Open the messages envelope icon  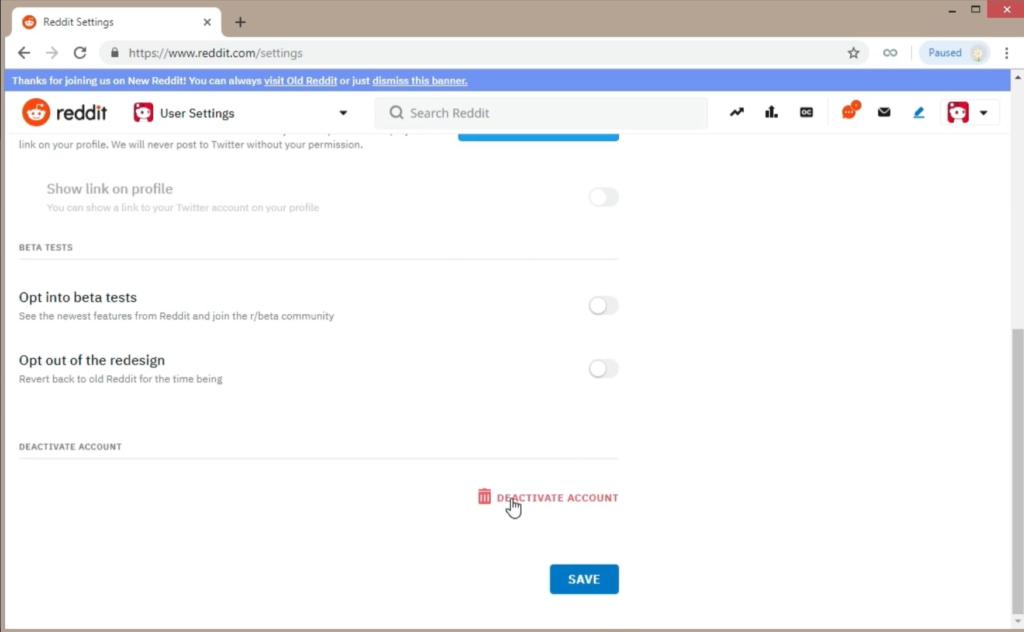pos(884,112)
